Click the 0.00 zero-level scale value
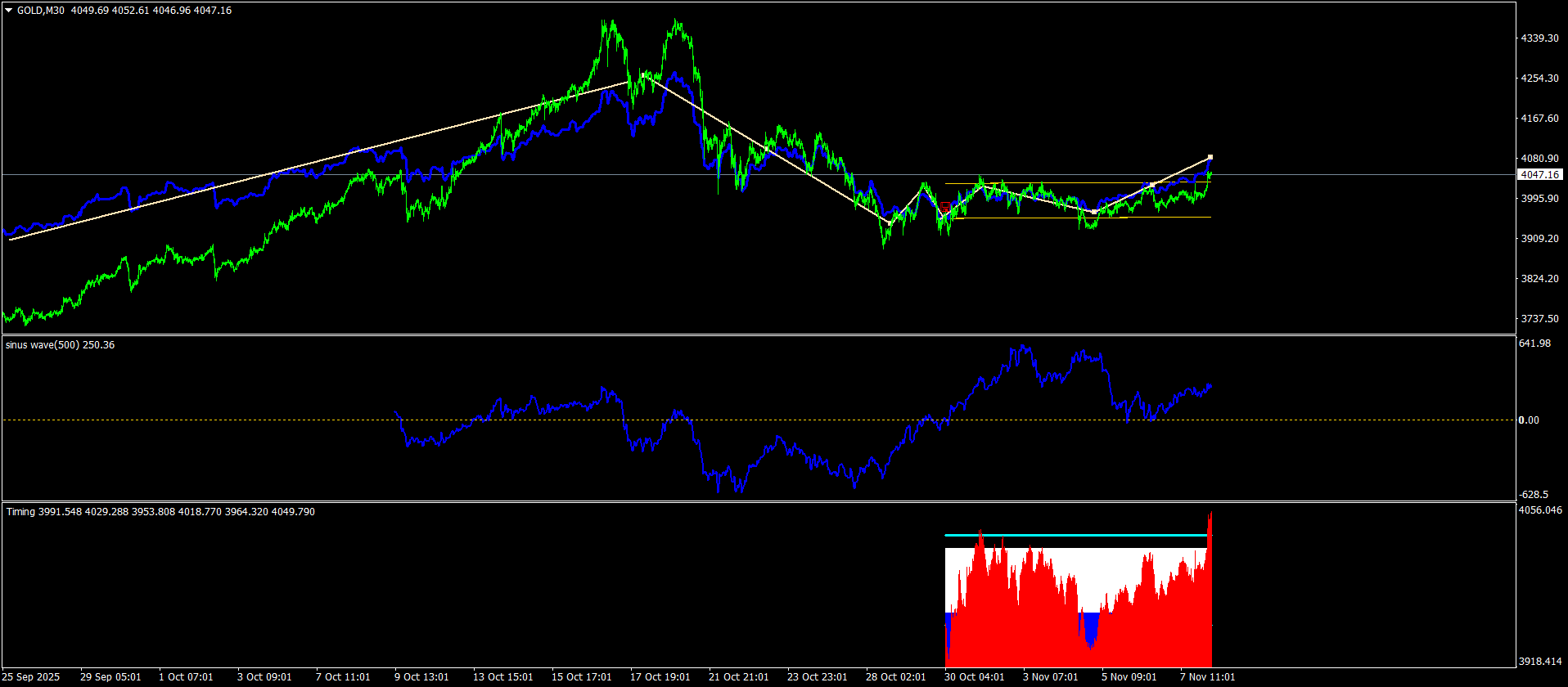 point(1529,420)
